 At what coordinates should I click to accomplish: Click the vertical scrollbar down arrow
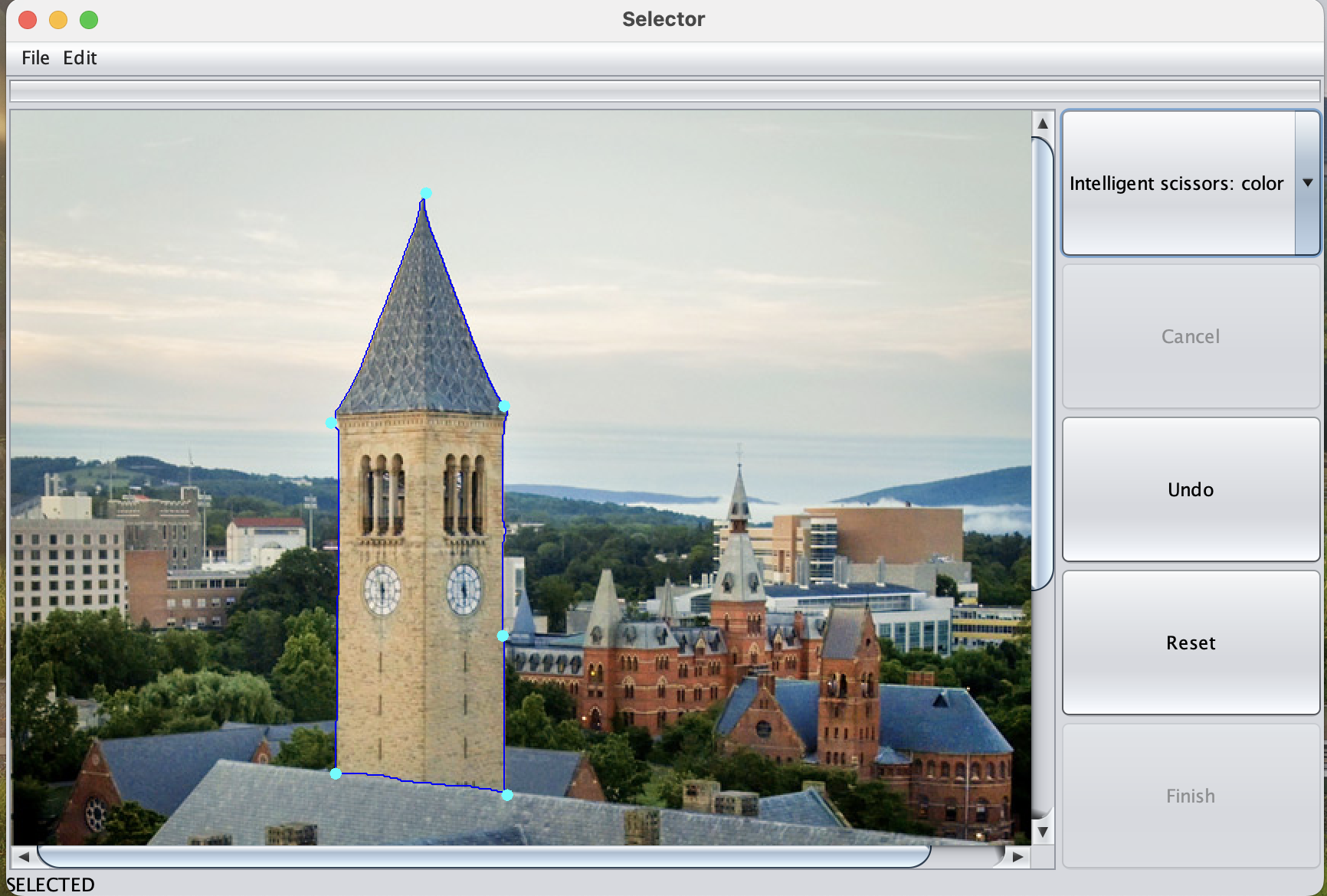[1042, 832]
